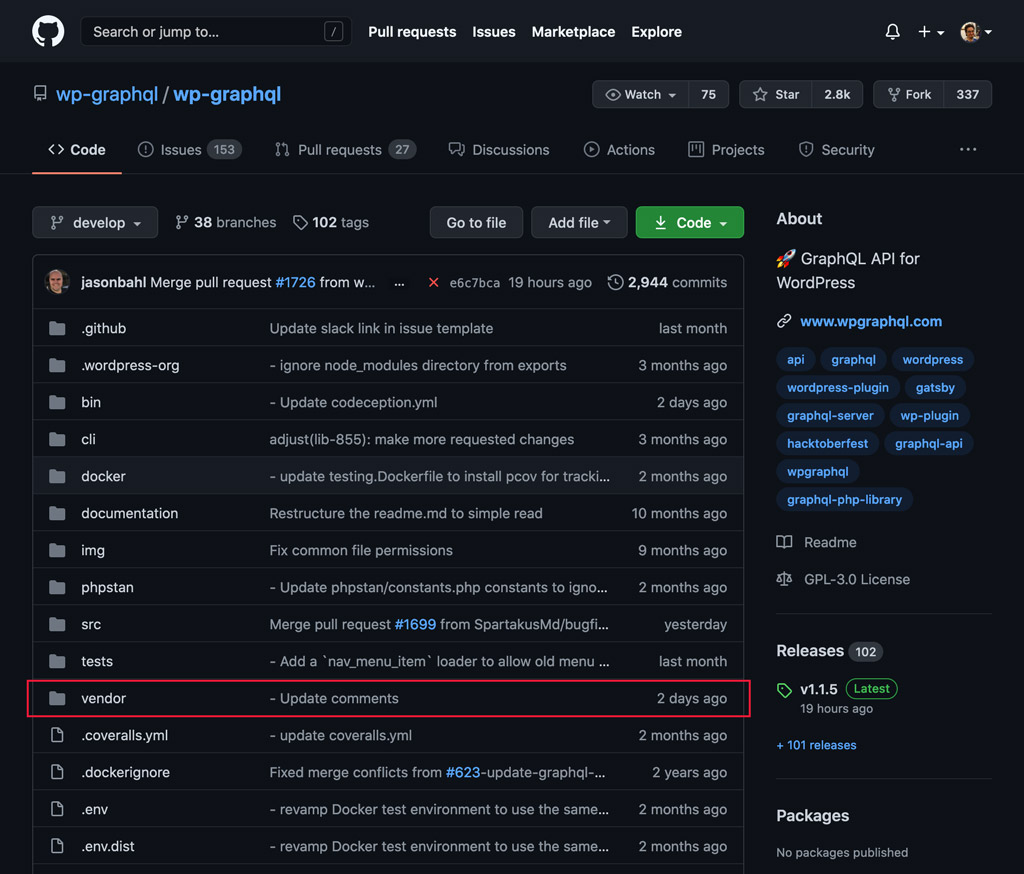This screenshot has width=1024, height=874.
Task: Open img folder icon
Action: pyautogui.click(x=57, y=550)
